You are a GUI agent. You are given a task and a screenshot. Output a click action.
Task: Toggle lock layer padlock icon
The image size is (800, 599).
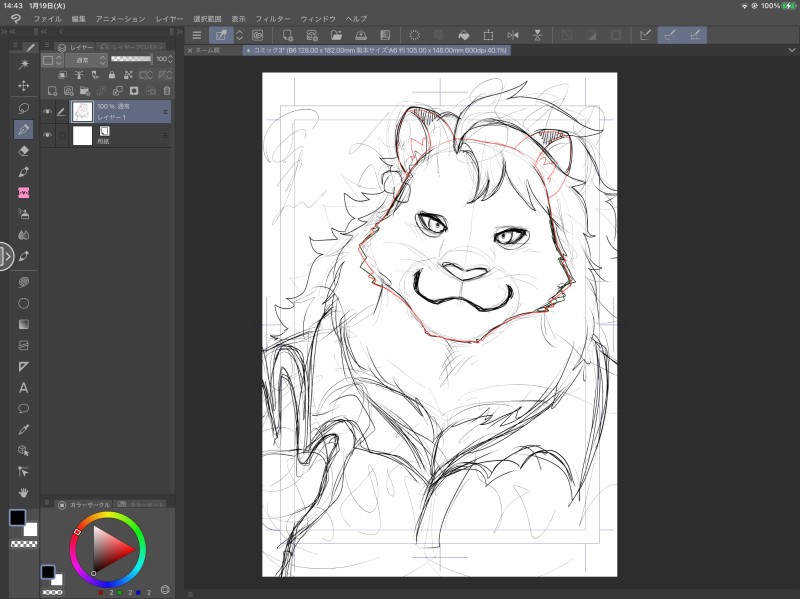pos(112,75)
